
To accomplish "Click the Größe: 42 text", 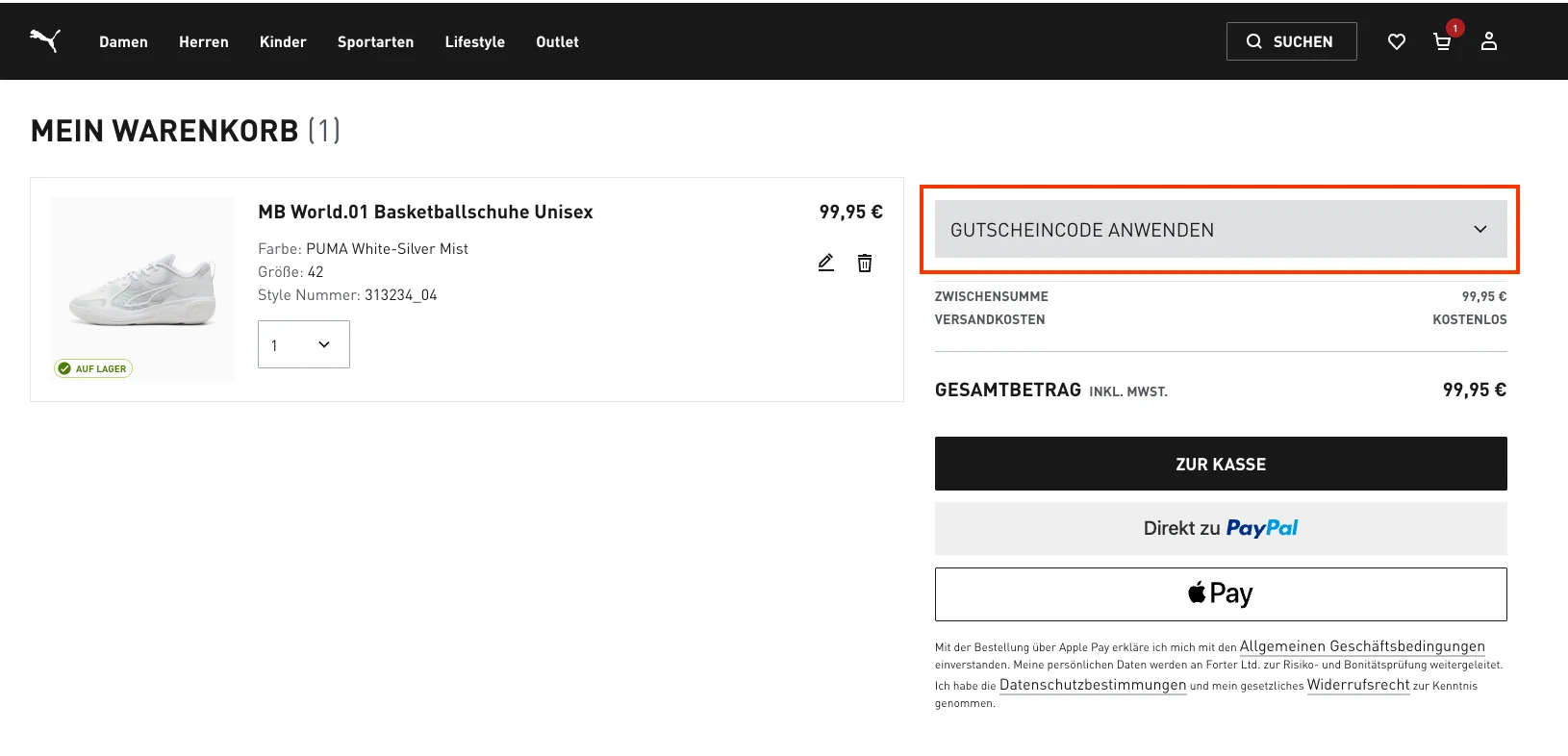I will point(291,272).
